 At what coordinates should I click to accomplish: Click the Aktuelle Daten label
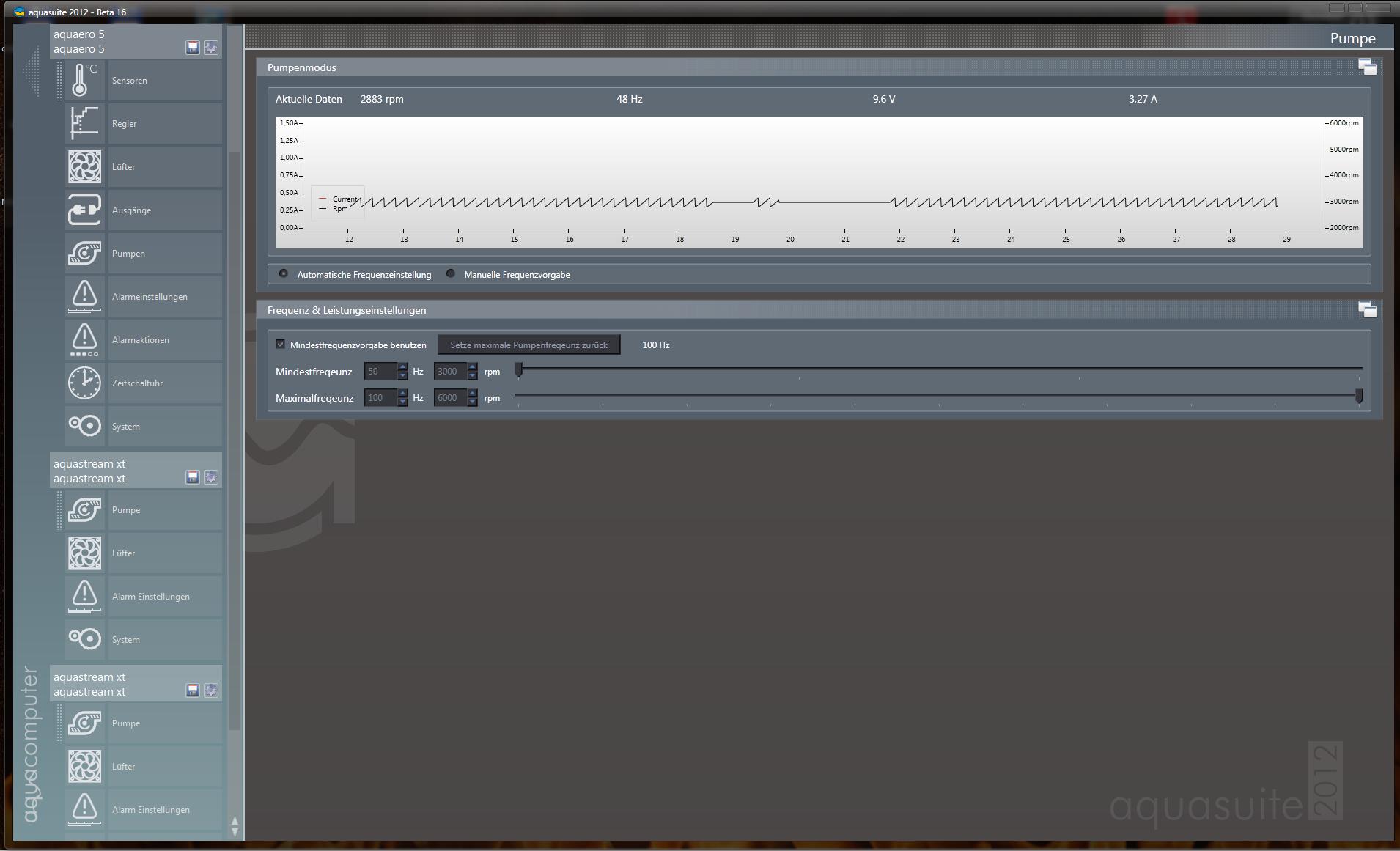click(309, 99)
